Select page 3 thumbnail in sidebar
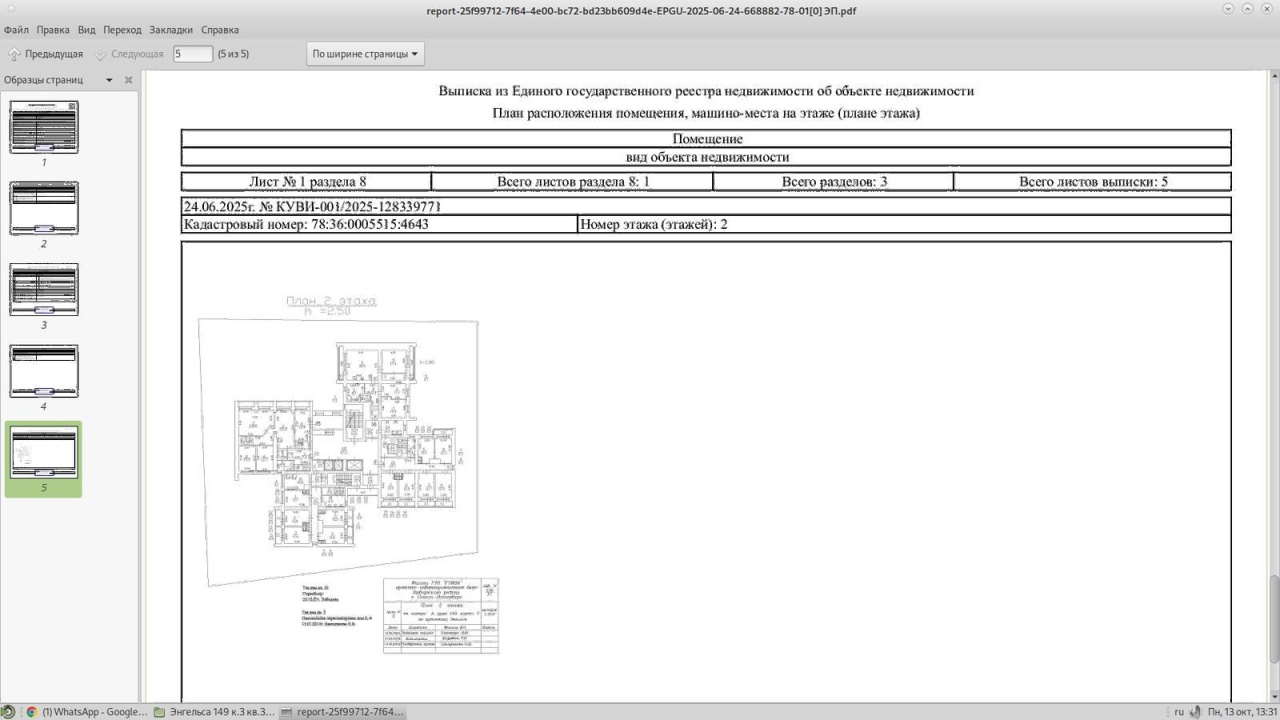Viewport: 1280px width, 720px height. [x=43, y=290]
